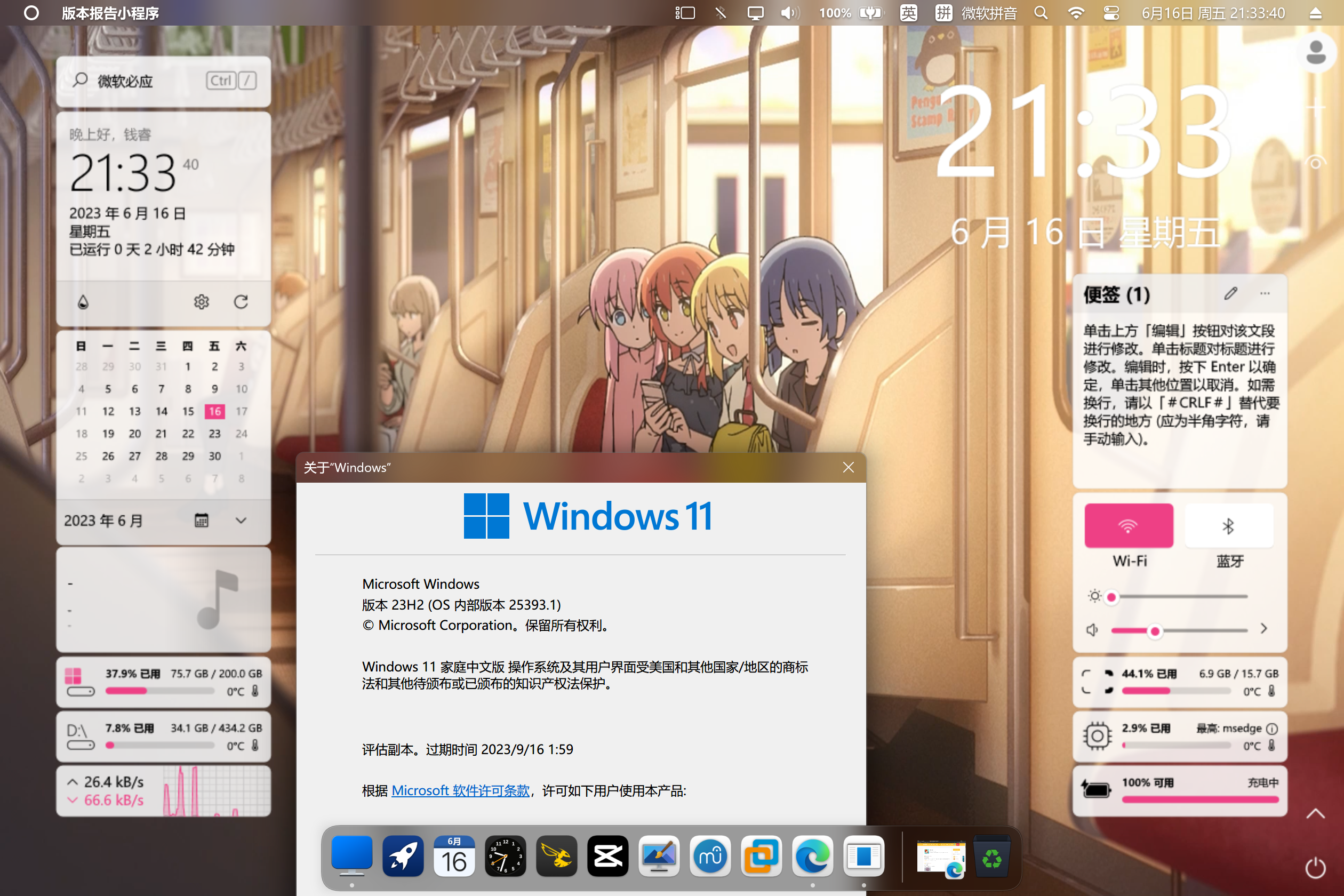The height and width of the screenshot is (896, 1344).
Task: Select date 16 in the calendar widget
Action: point(215,411)
